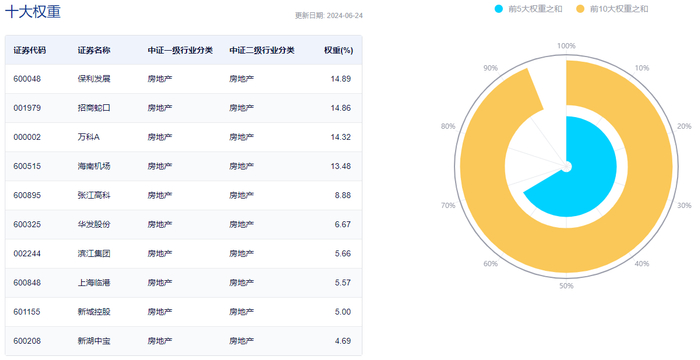Select stock code 600848
Viewport: 700px width, 360px height.
(x=27, y=283)
